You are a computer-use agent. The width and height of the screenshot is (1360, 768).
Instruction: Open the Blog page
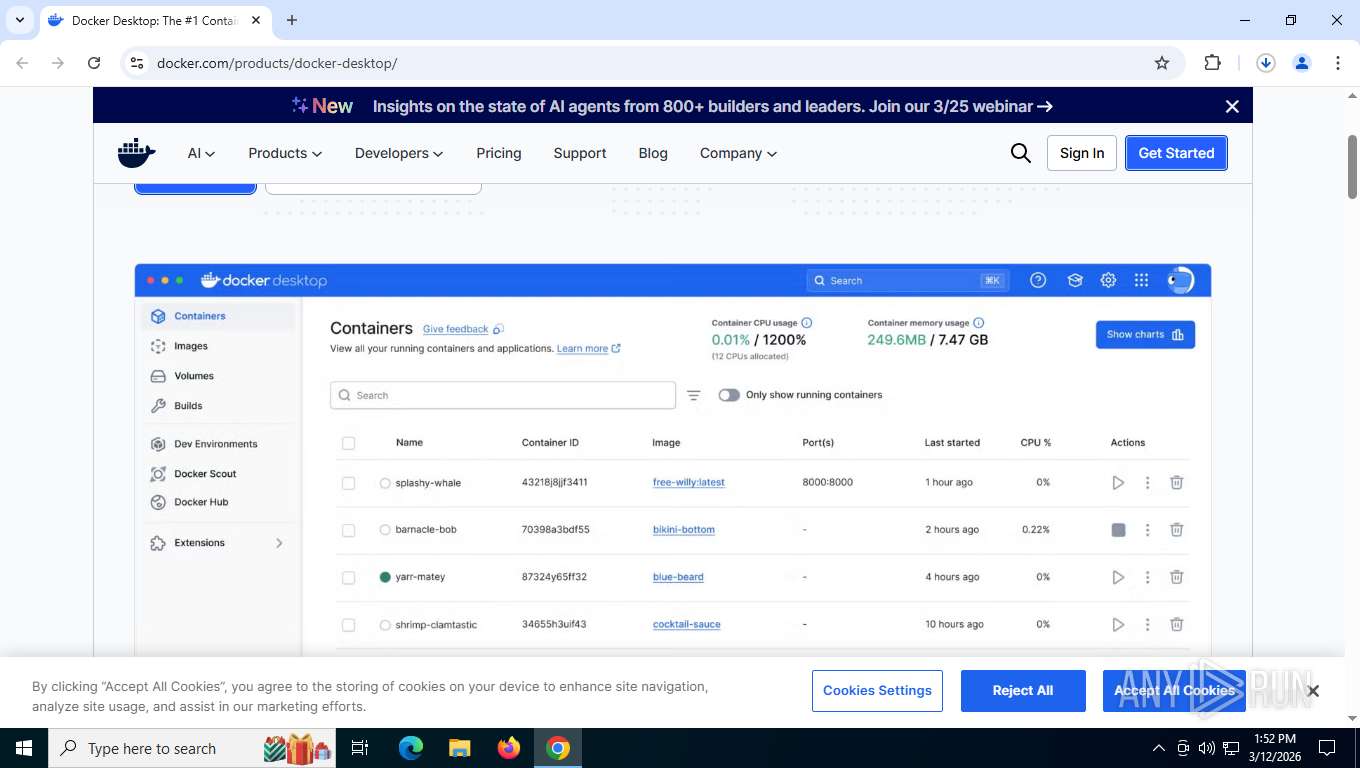click(x=653, y=153)
